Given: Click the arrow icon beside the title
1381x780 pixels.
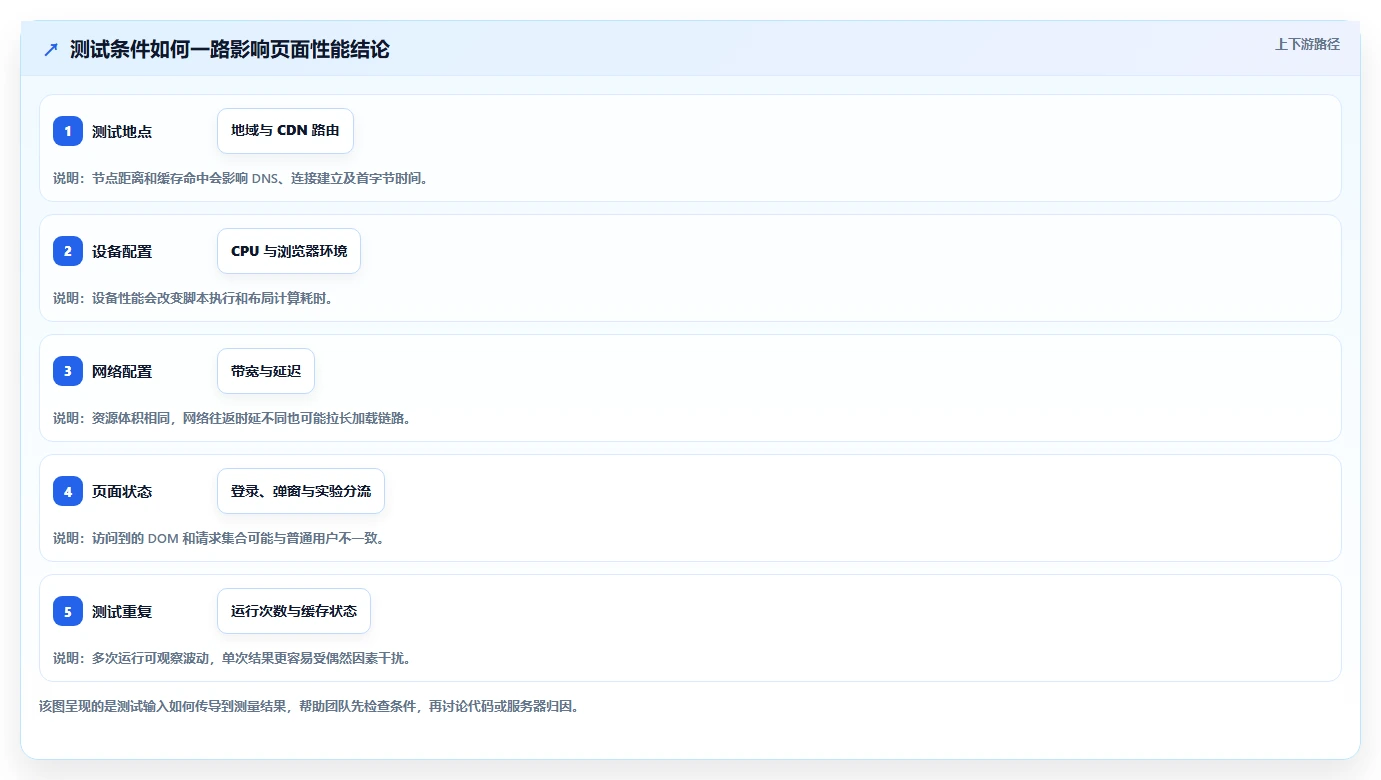Looking at the screenshot, I should click(x=51, y=49).
